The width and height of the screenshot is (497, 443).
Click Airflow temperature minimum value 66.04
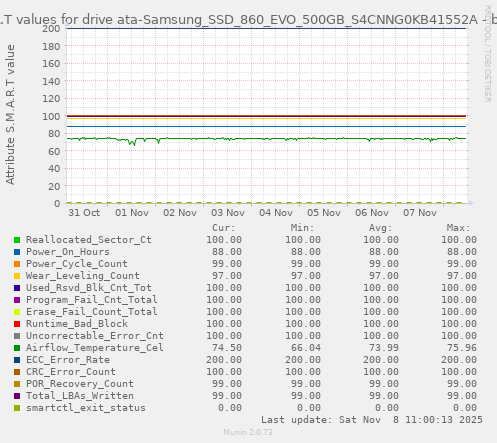306,348
